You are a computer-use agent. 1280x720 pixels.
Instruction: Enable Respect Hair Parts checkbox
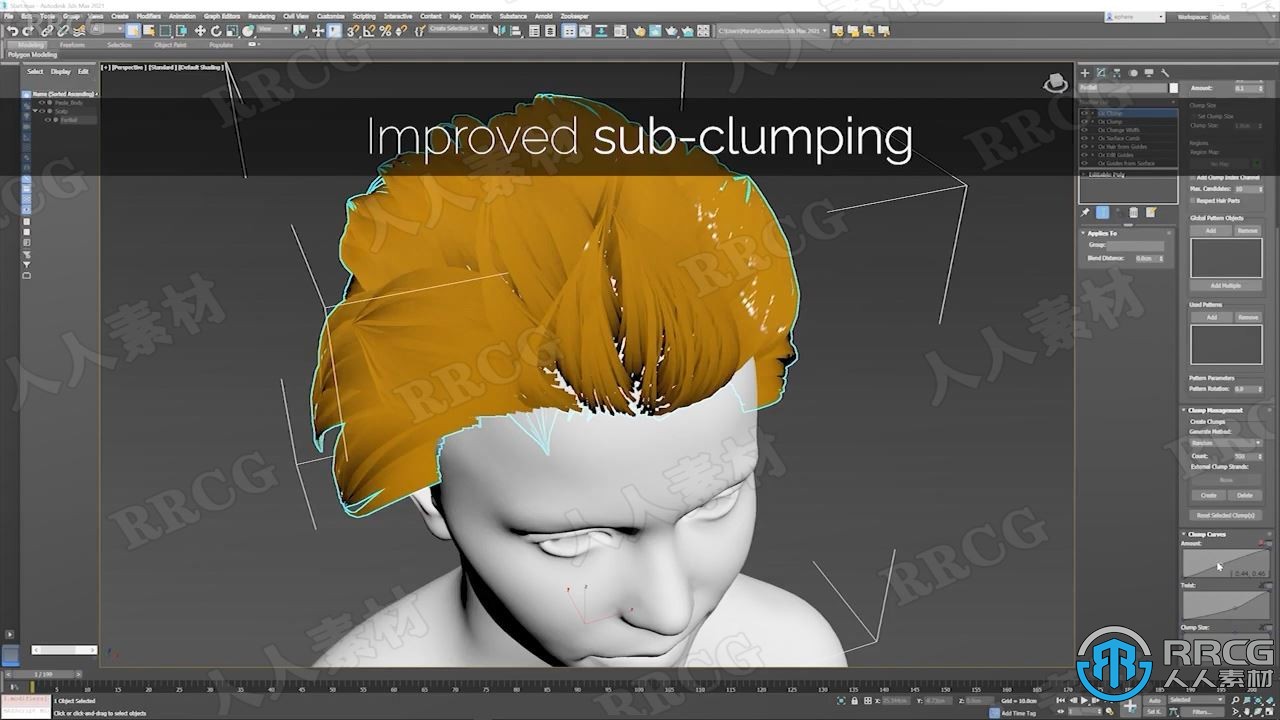coord(1193,201)
